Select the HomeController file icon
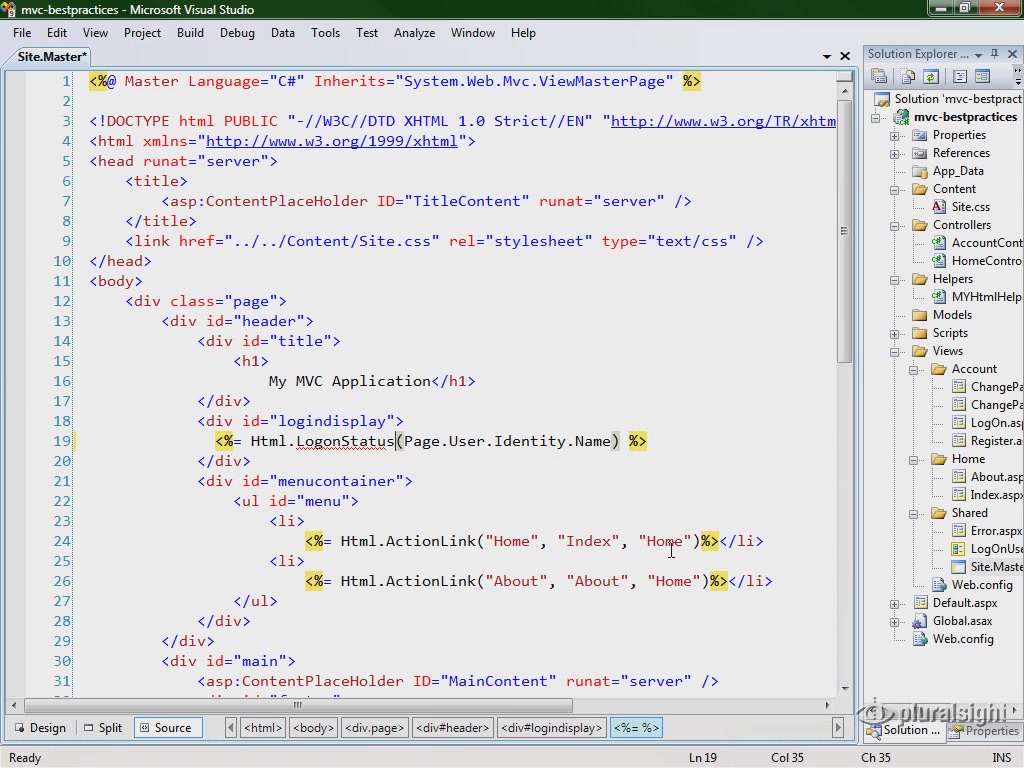 tap(938, 261)
